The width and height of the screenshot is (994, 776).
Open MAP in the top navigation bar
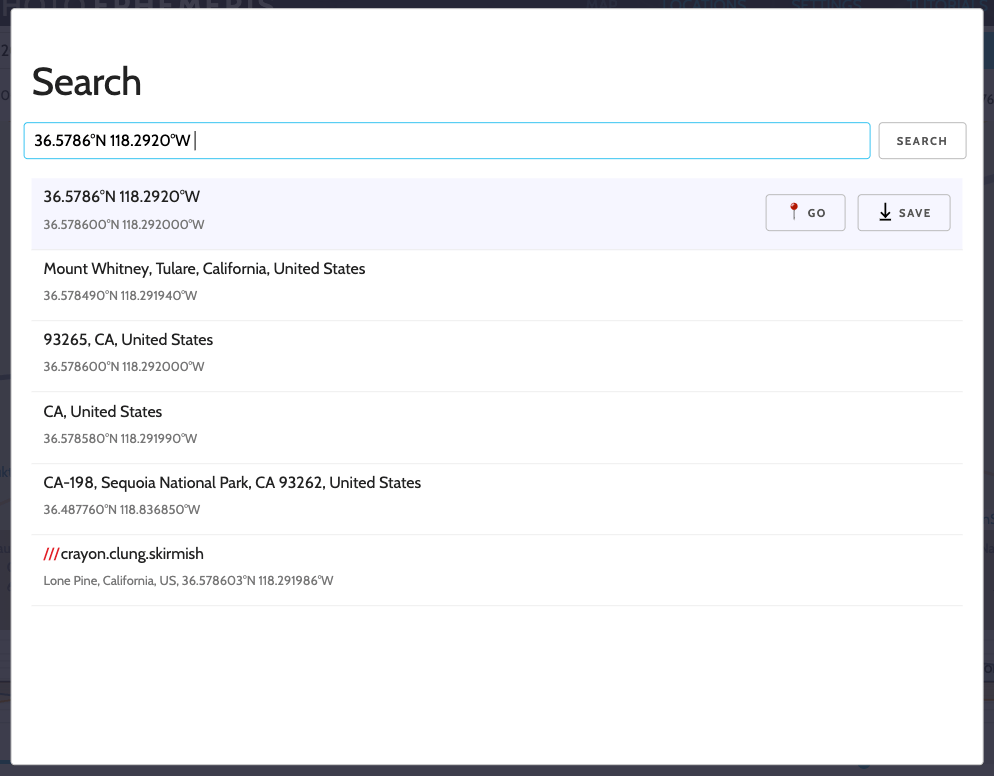(602, 6)
